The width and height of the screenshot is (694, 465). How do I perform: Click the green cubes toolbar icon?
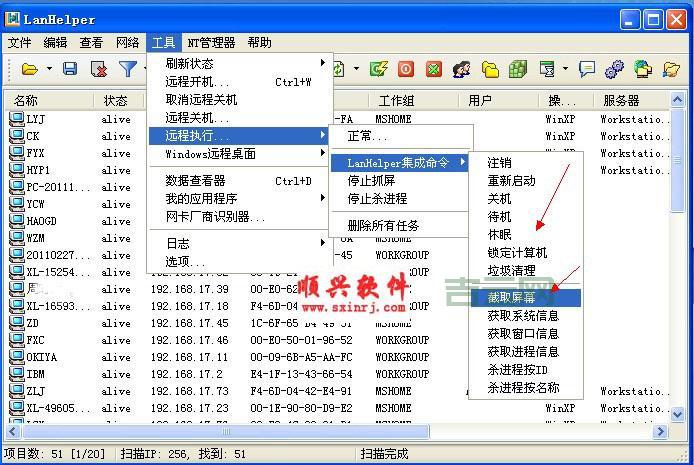[x=518, y=69]
